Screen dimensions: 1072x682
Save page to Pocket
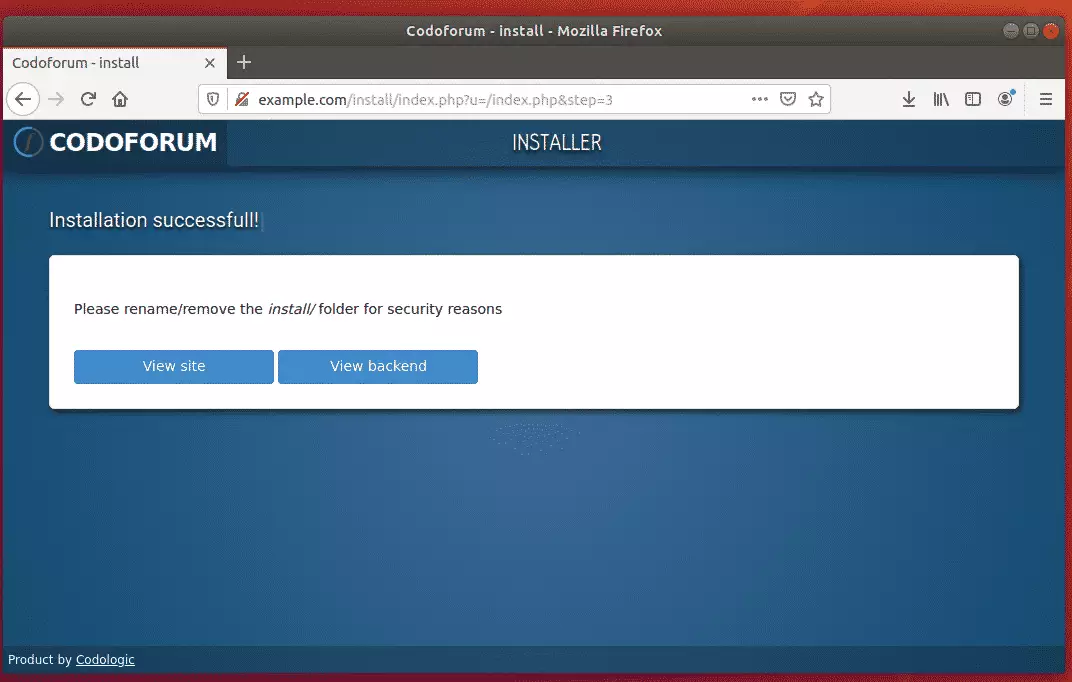(x=788, y=99)
